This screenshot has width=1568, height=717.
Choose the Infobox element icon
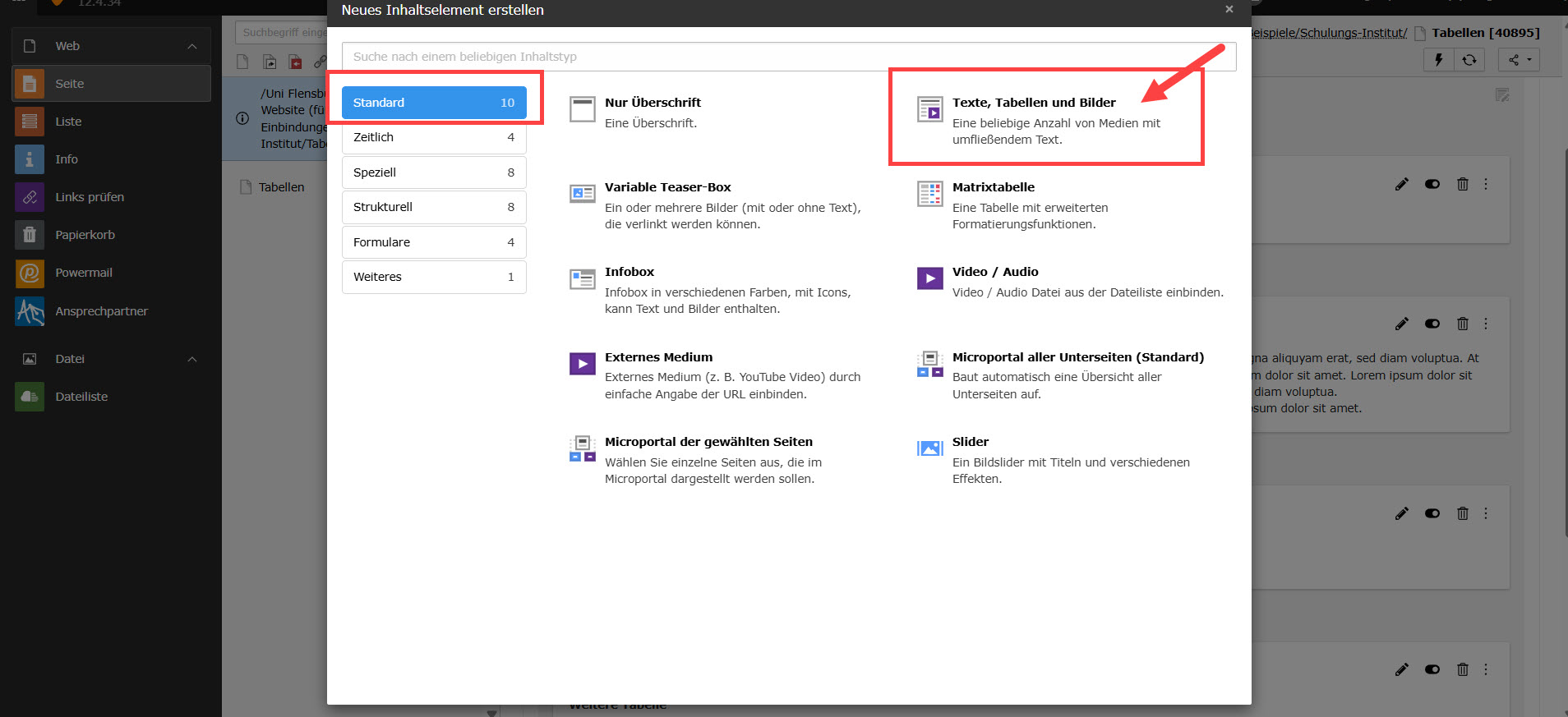[x=582, y=279]
